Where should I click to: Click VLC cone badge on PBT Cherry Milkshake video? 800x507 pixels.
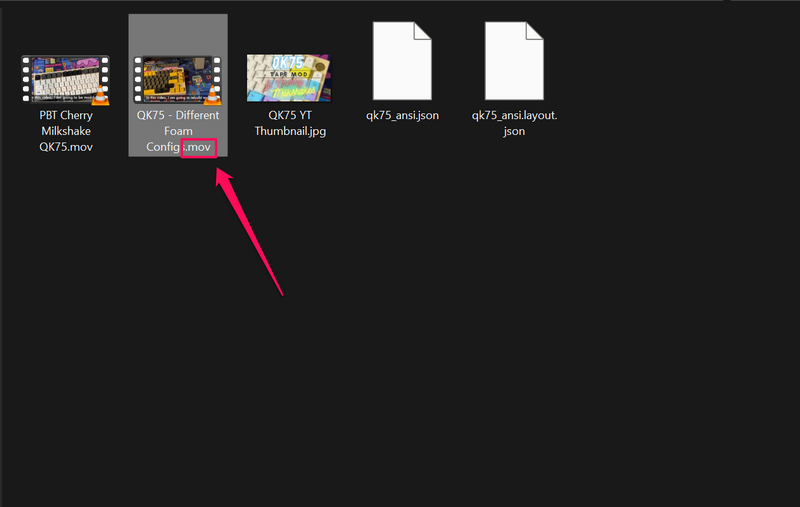tap(100, 96)
